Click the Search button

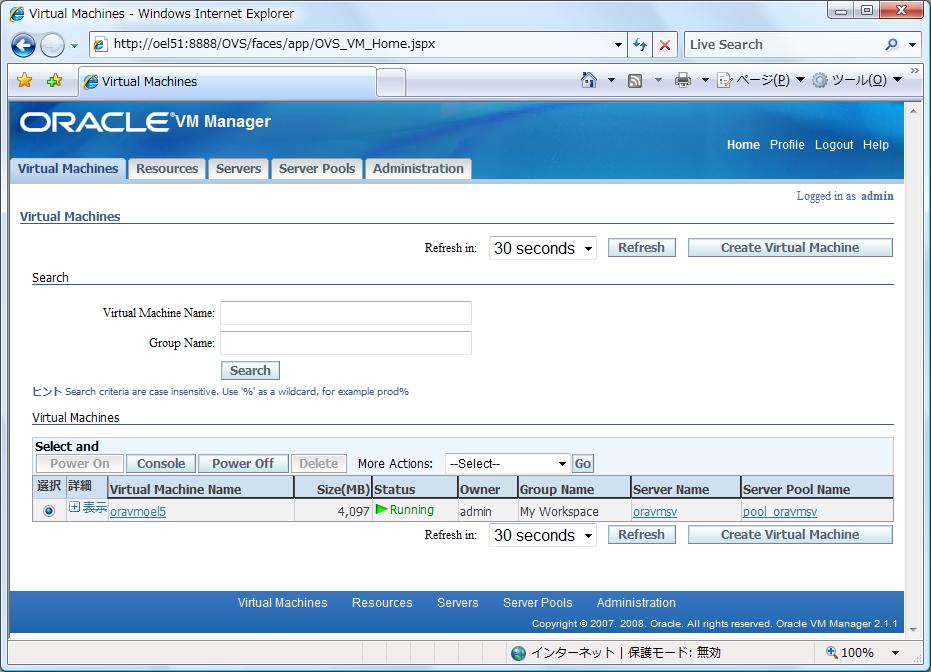[250, 370]
